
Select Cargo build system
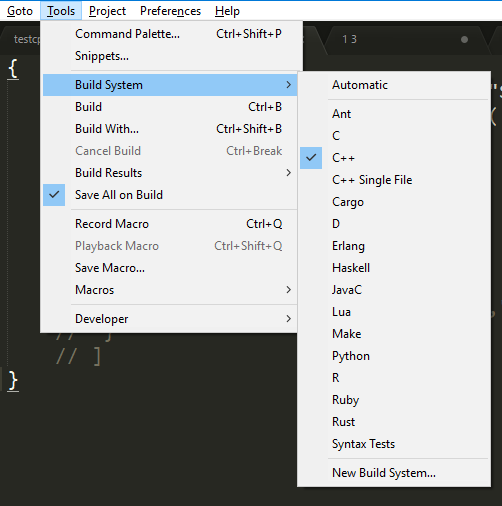(394, 202)
